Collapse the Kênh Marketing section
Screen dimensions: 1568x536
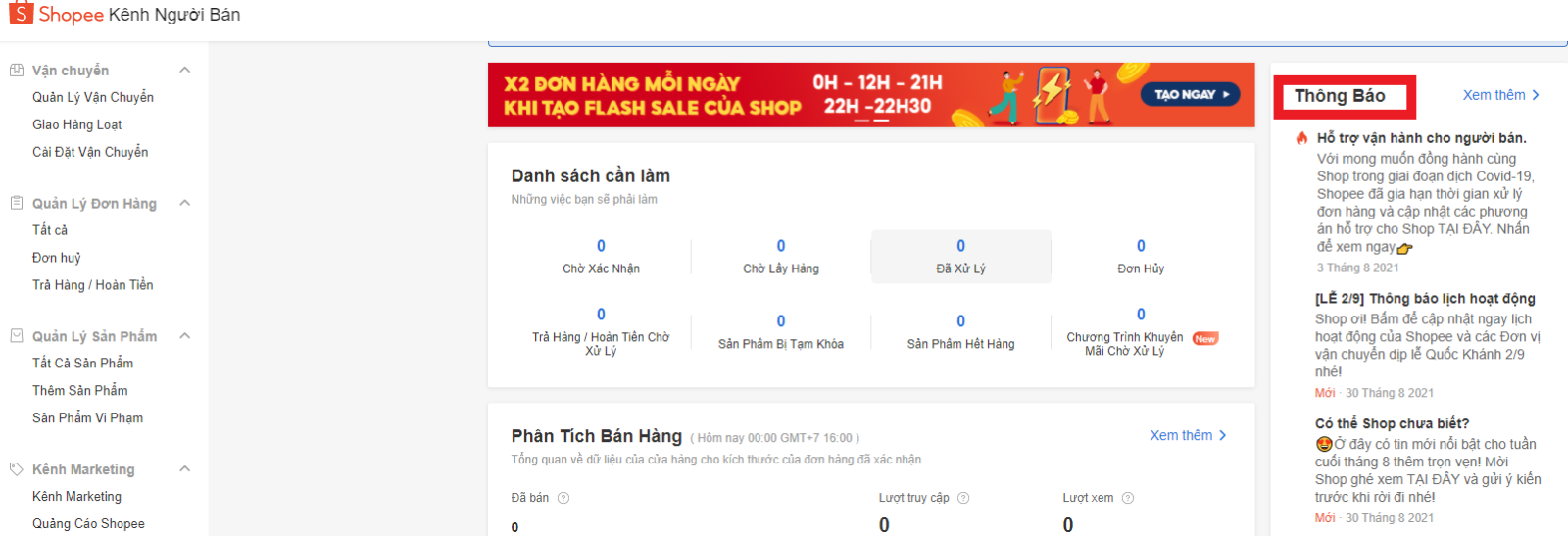click(x=185, y=468)
